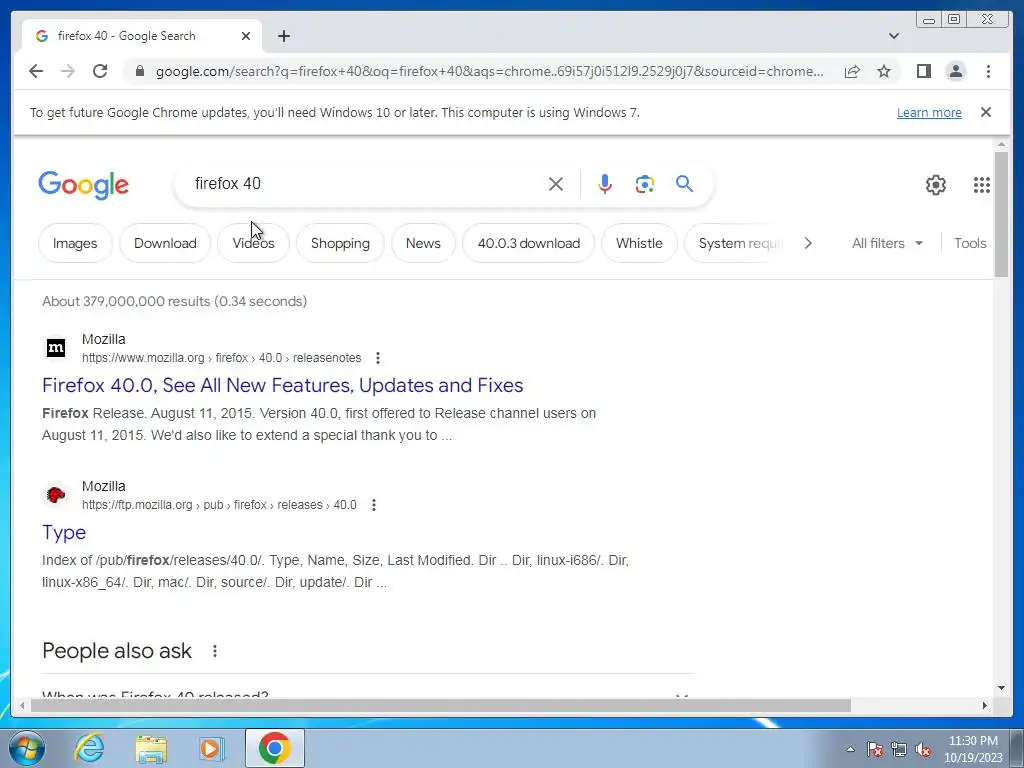Show more filter chips with arrow
The width and height of the screenshot is (1024, 768).
tap(808, 243)
